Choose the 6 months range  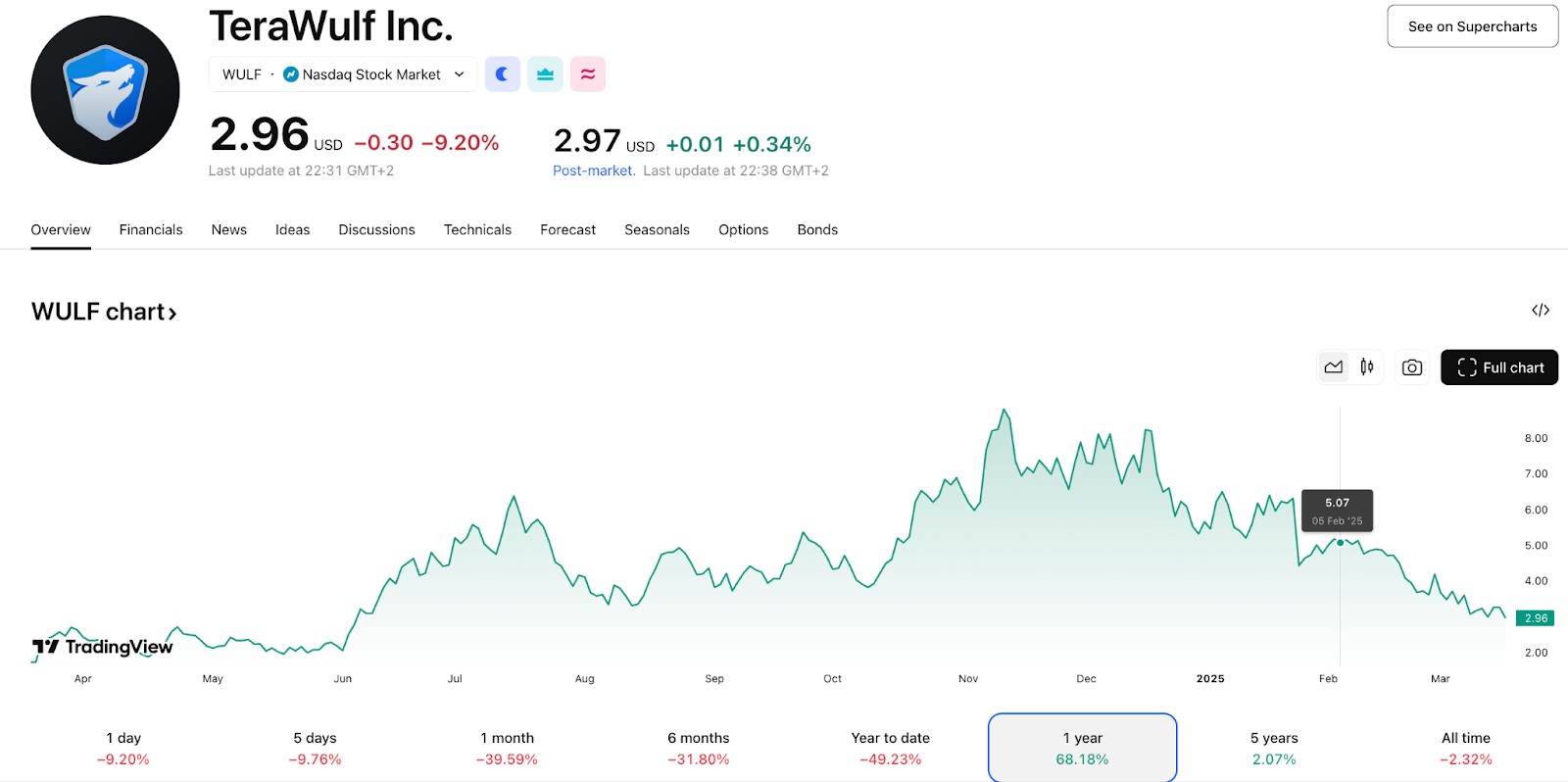point(699,748)
